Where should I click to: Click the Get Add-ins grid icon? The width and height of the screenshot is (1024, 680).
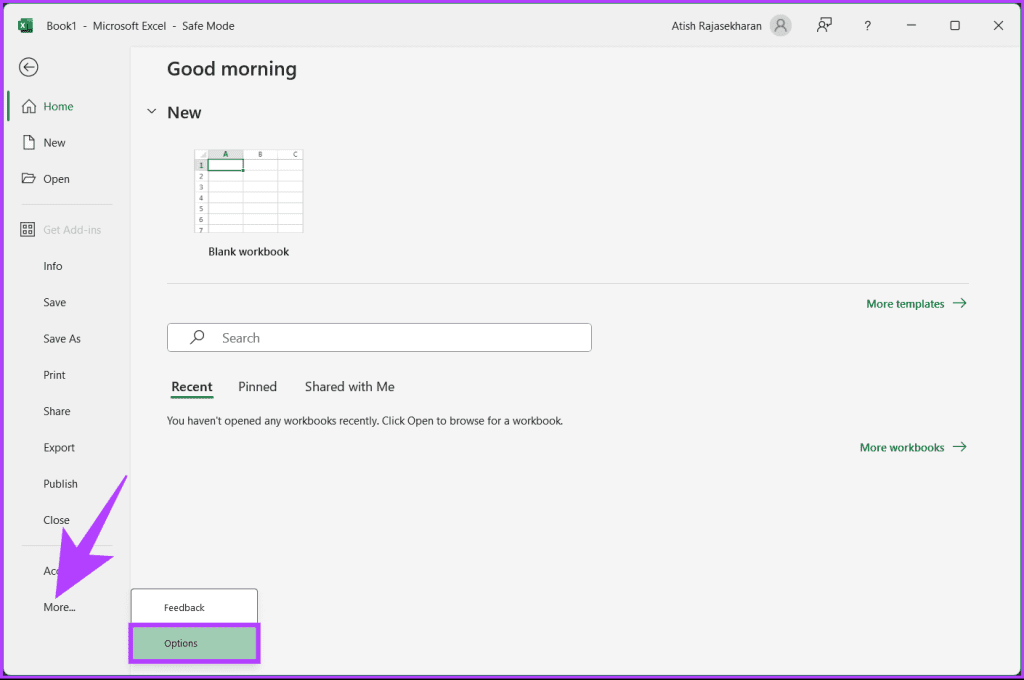[27, 229]
